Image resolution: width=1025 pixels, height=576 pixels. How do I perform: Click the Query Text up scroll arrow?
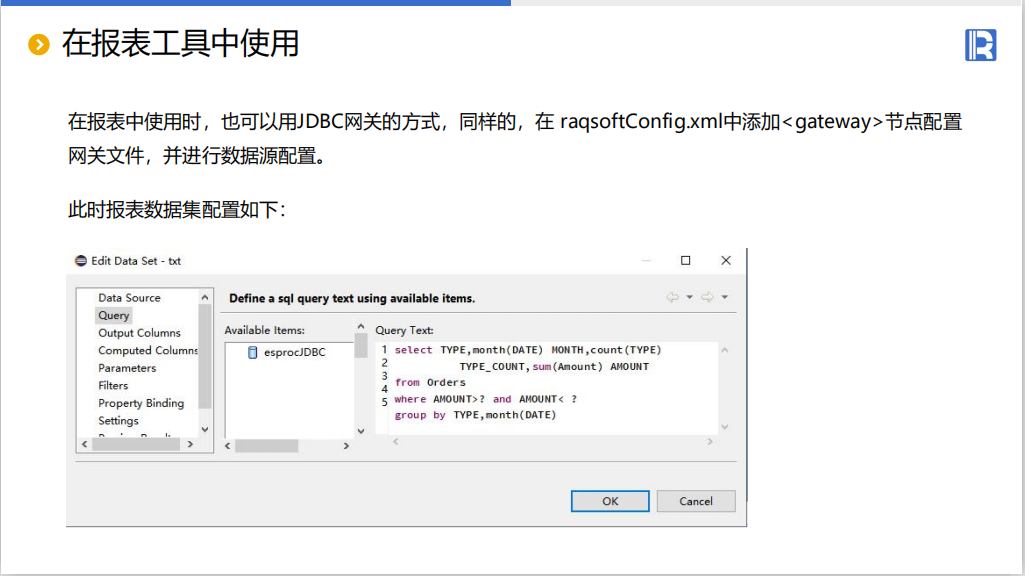tap(725, 350)
